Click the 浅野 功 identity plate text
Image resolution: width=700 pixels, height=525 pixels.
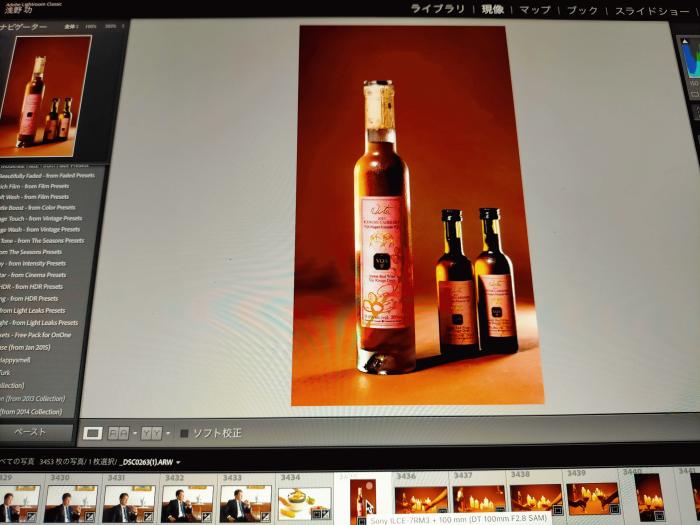[19, 9]
